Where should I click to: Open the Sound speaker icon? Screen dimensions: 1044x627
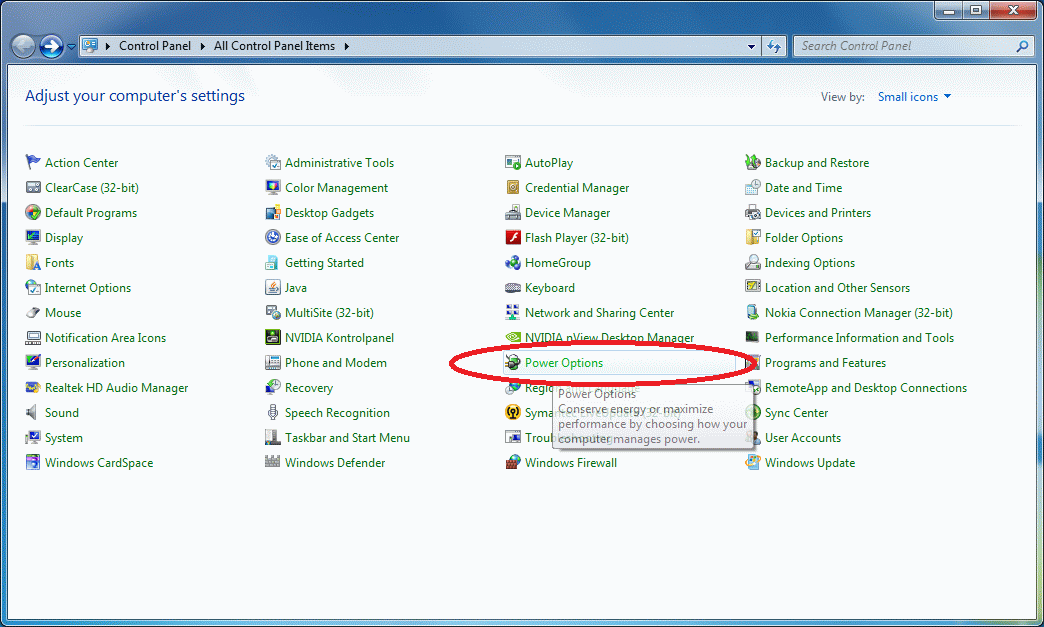pyautogui.click(x=33, y=412)
